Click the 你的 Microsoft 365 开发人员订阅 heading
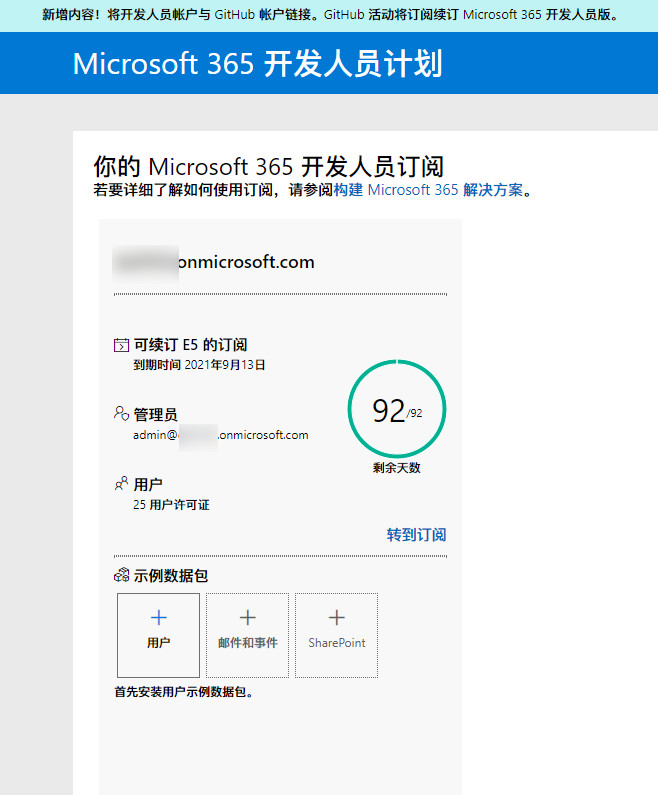The image size is (658, 795). point(269,167)
